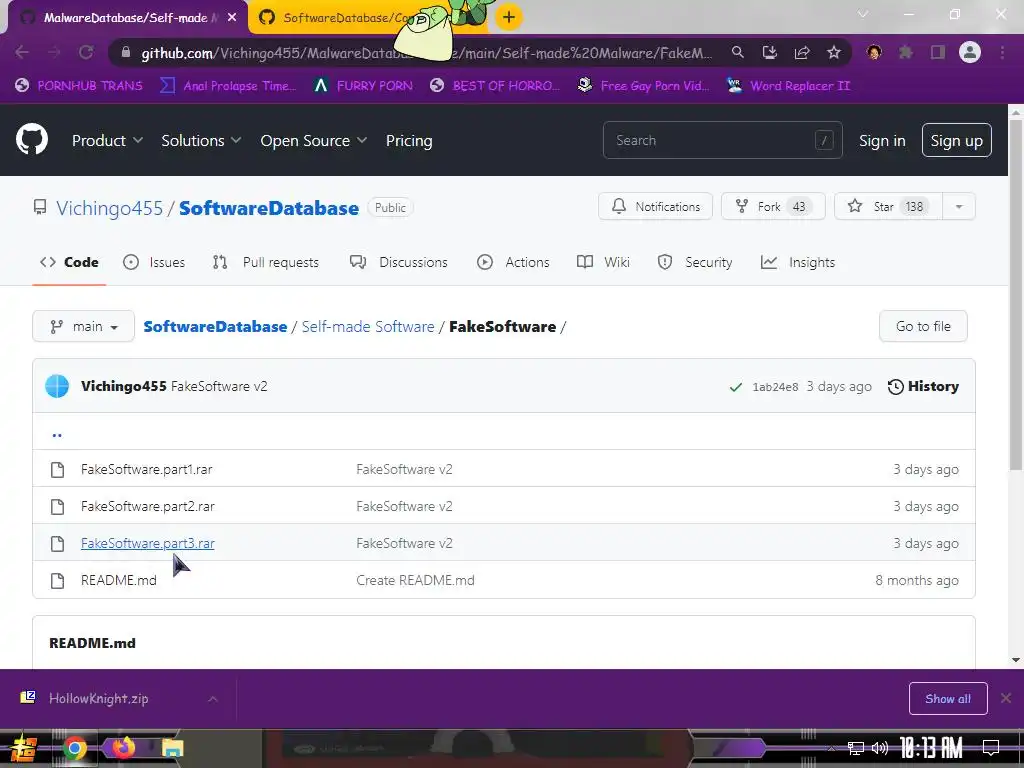This screenshot has height=768, width=1024.
Task: Focus the GitHub Search field
Action: coord(722,140)
